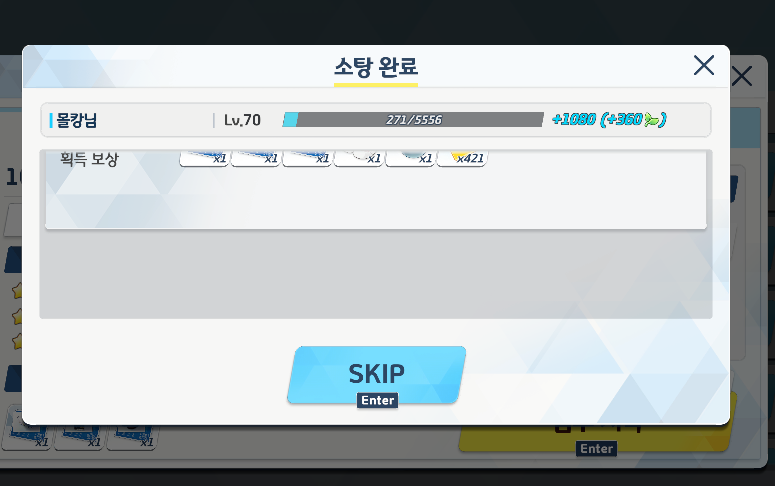The image size is (775, 486).
Task: Click the +1080 EXP gain text
Action: pos(574,119)
